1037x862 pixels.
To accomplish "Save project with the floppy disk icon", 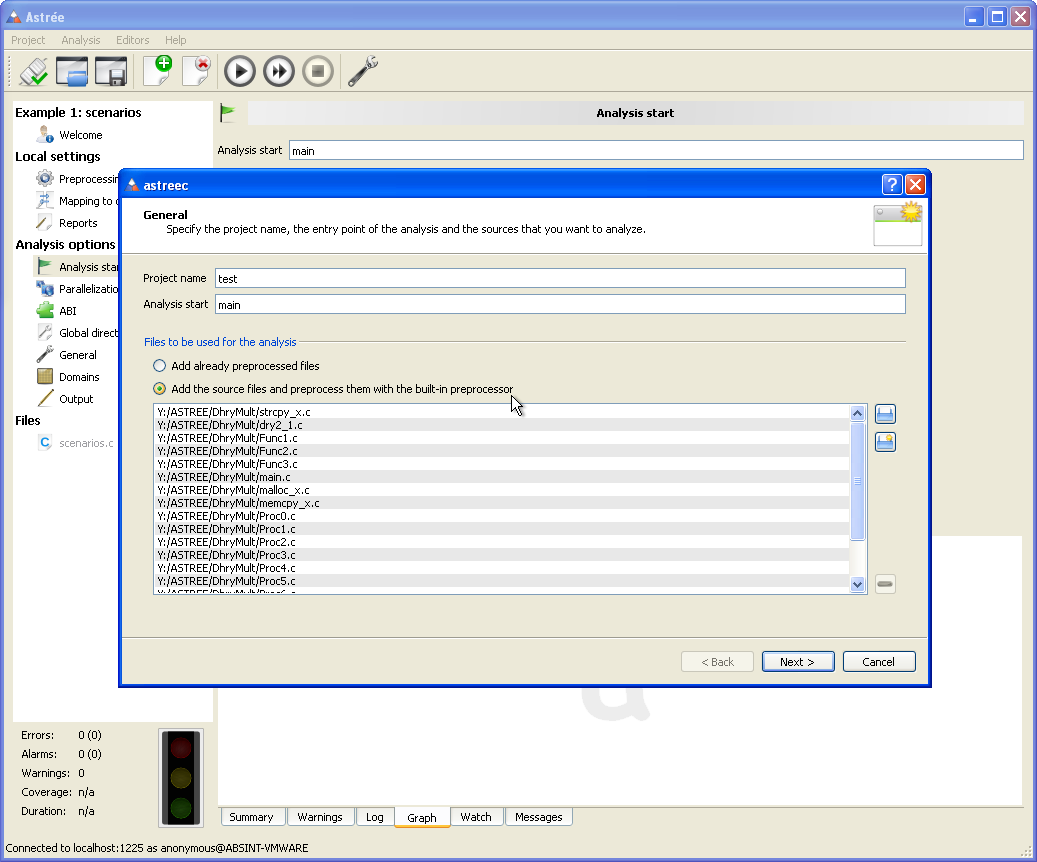I will pos(111,71).
